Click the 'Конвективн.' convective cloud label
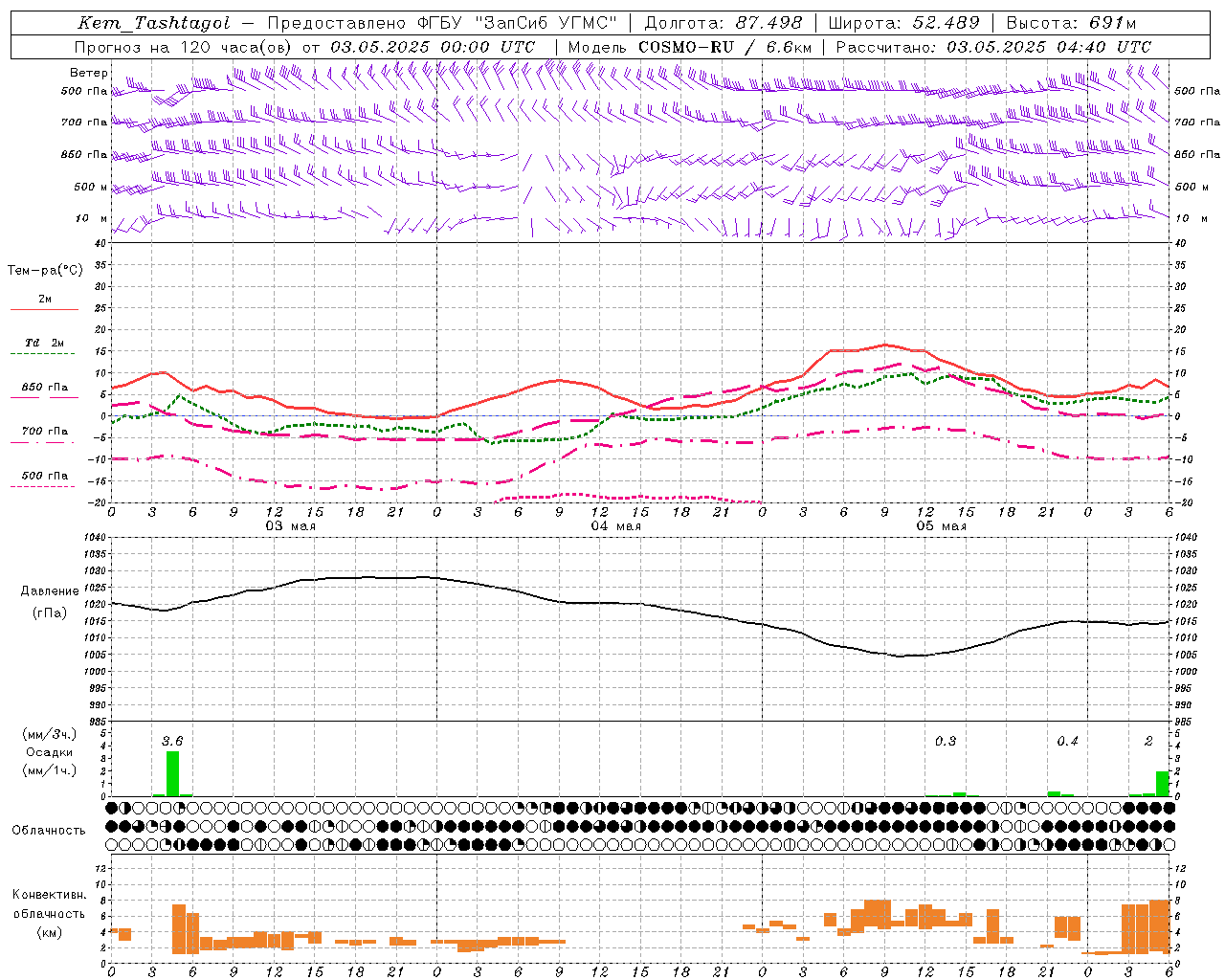This screenshot has width=1225, height=980. (50, 895)
